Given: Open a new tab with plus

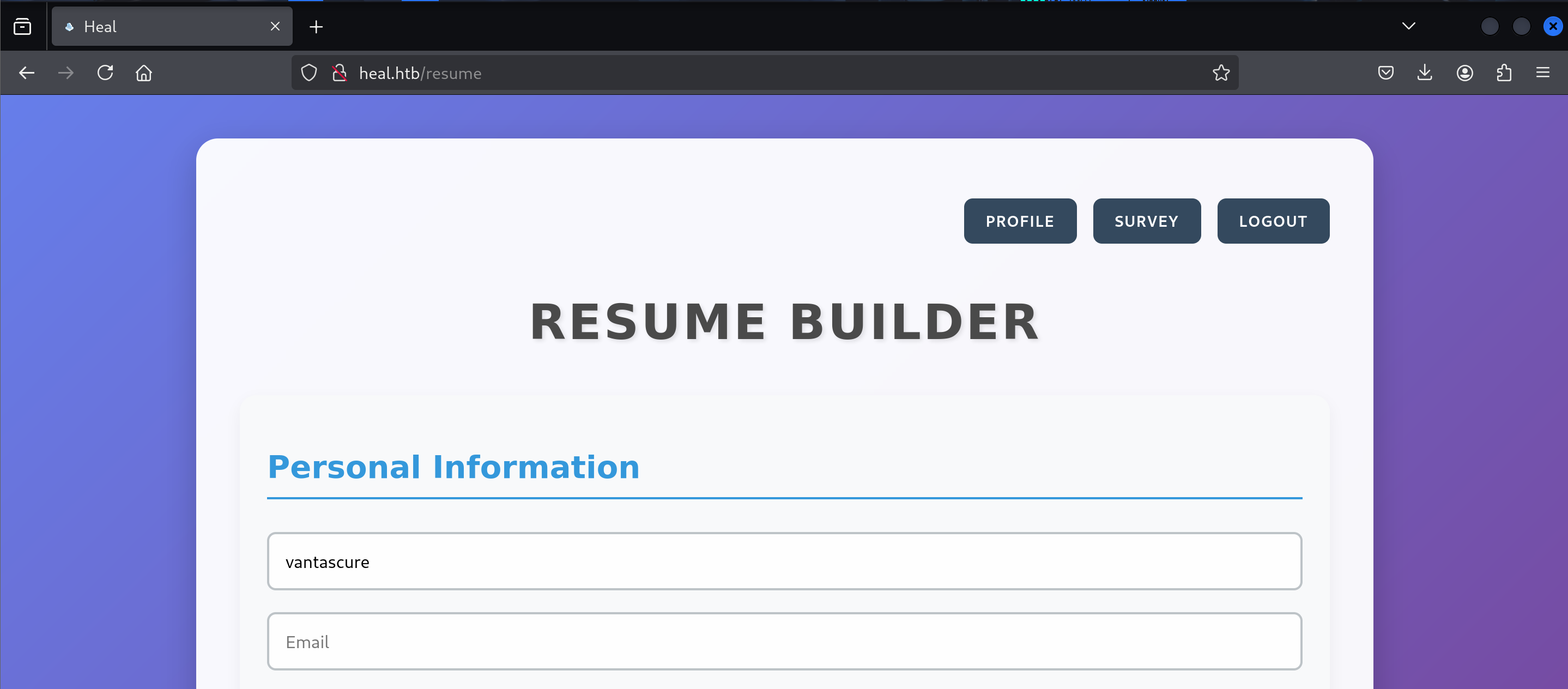Looking at the screenshot, I should coord(316,26).
